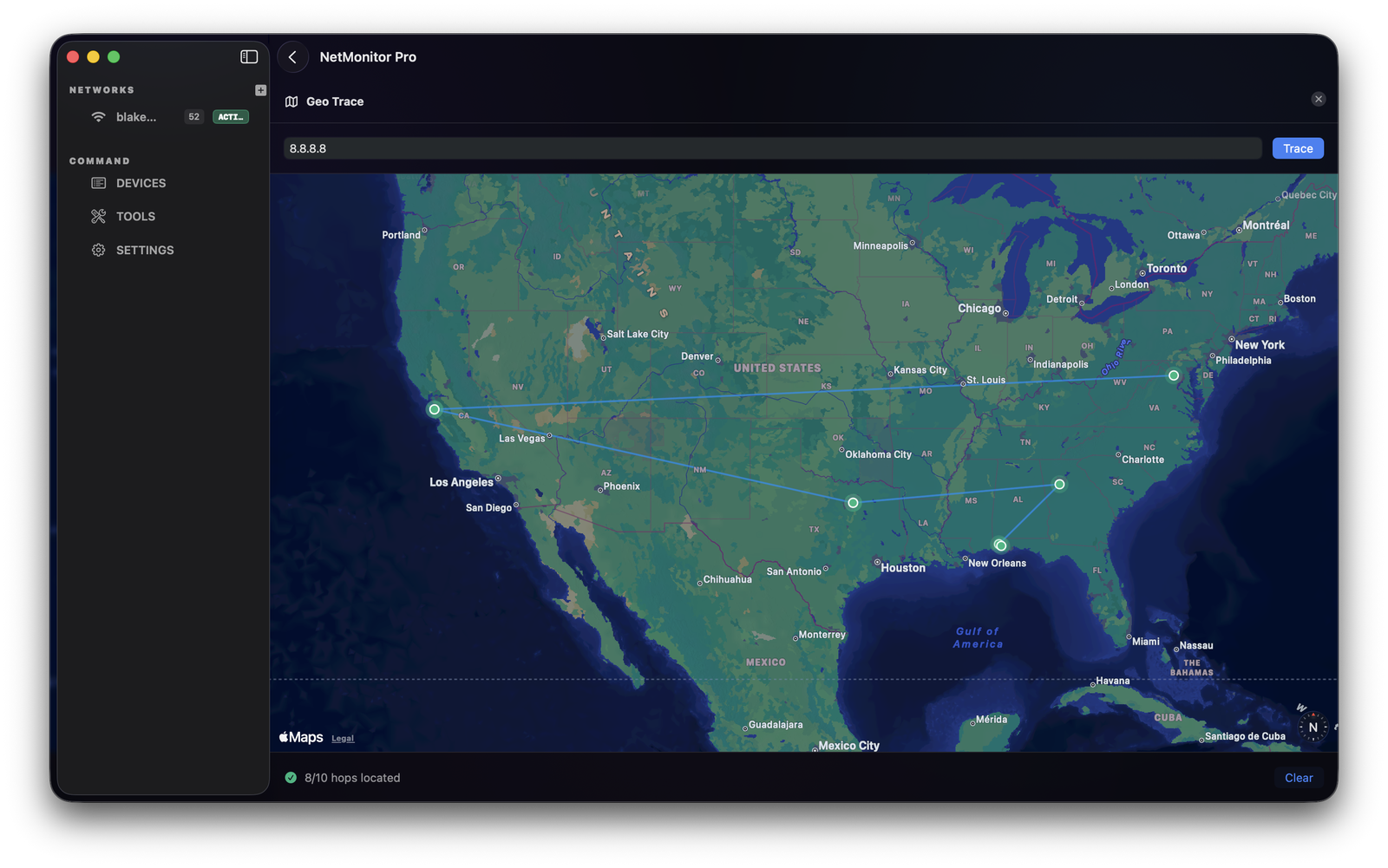Start the trace with Trace button
The image size is (1388, 868).
point(1298,148)
